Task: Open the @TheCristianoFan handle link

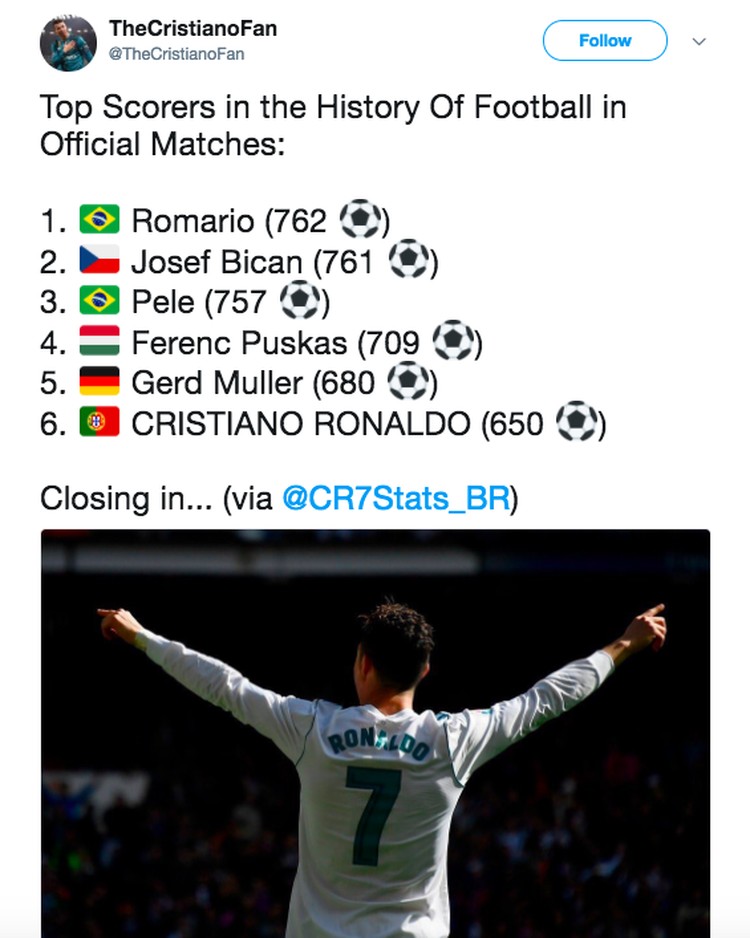Action: (x=176, y=54)
